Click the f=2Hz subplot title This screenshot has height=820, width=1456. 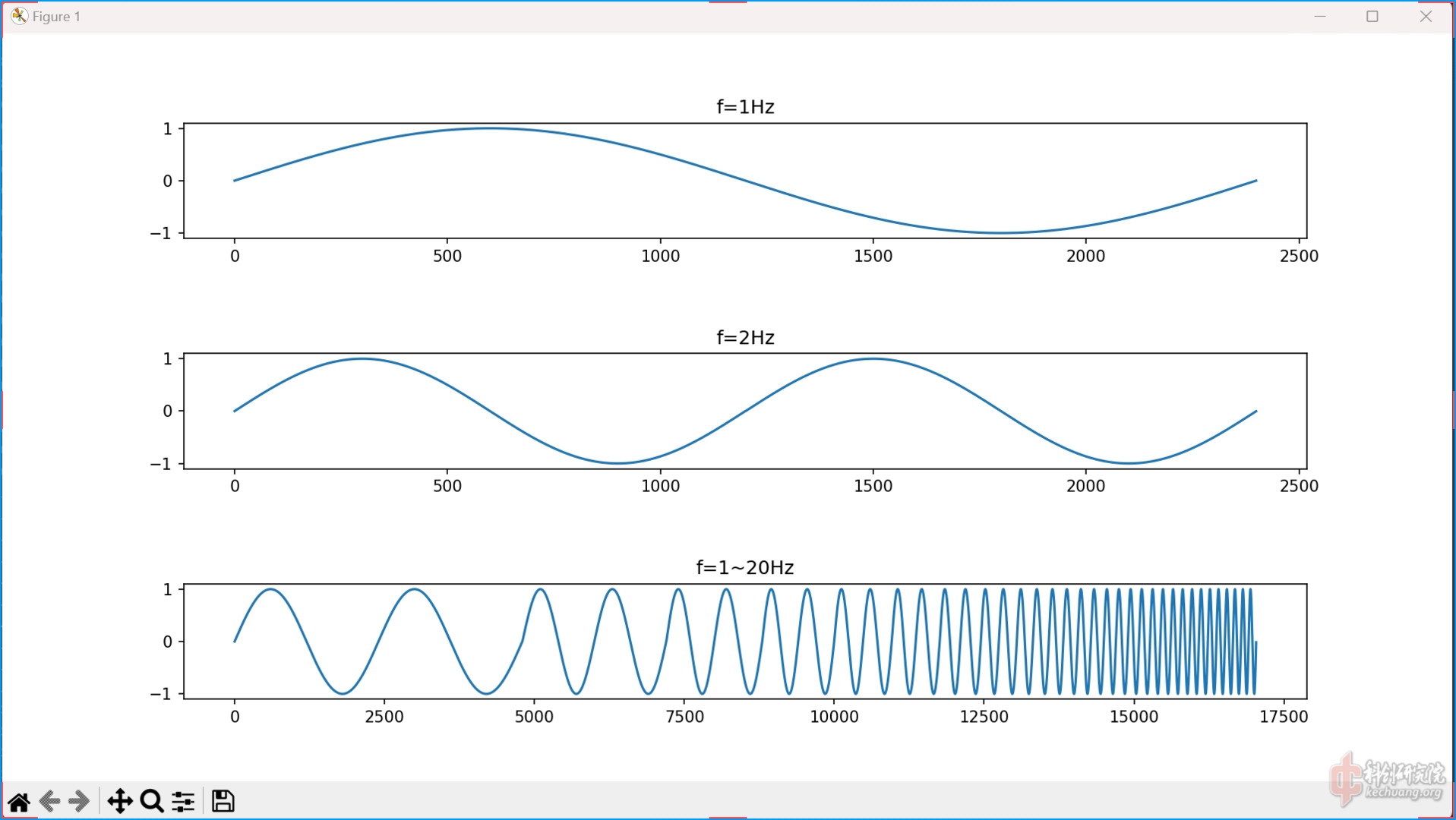(744, 337)
